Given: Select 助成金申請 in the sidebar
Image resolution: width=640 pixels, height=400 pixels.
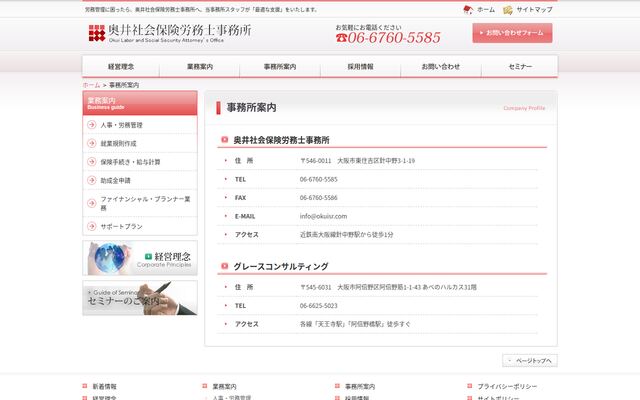Looking at the screenshot, I should pyautogui.click(x=116, y=180).
